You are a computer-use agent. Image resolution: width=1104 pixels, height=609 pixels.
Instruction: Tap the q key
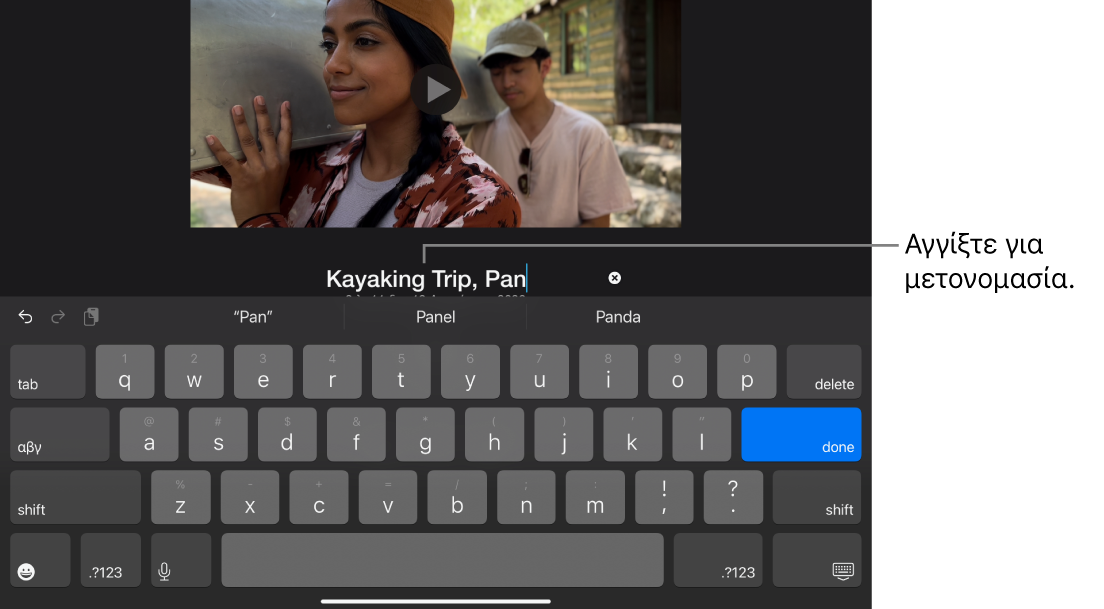pos(125,372)
